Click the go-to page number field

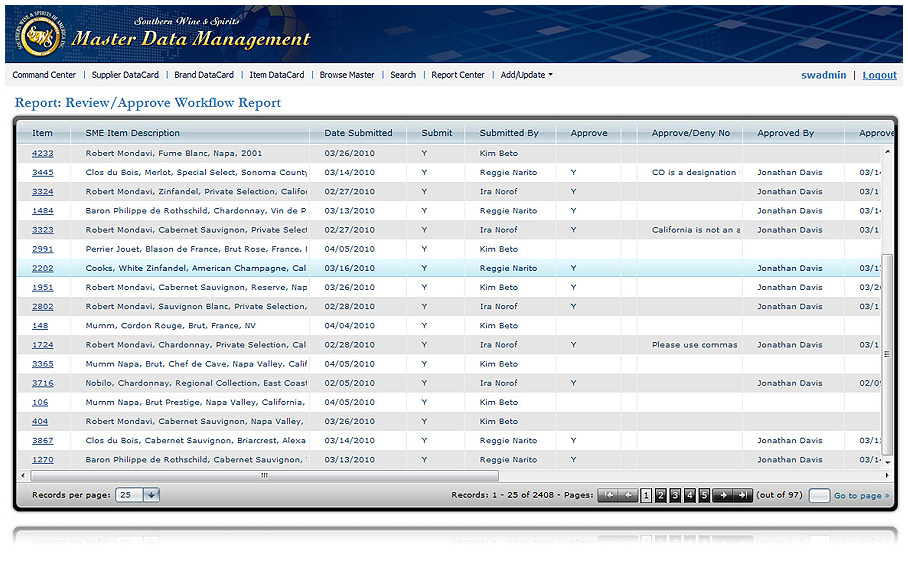tap(819, 496)
